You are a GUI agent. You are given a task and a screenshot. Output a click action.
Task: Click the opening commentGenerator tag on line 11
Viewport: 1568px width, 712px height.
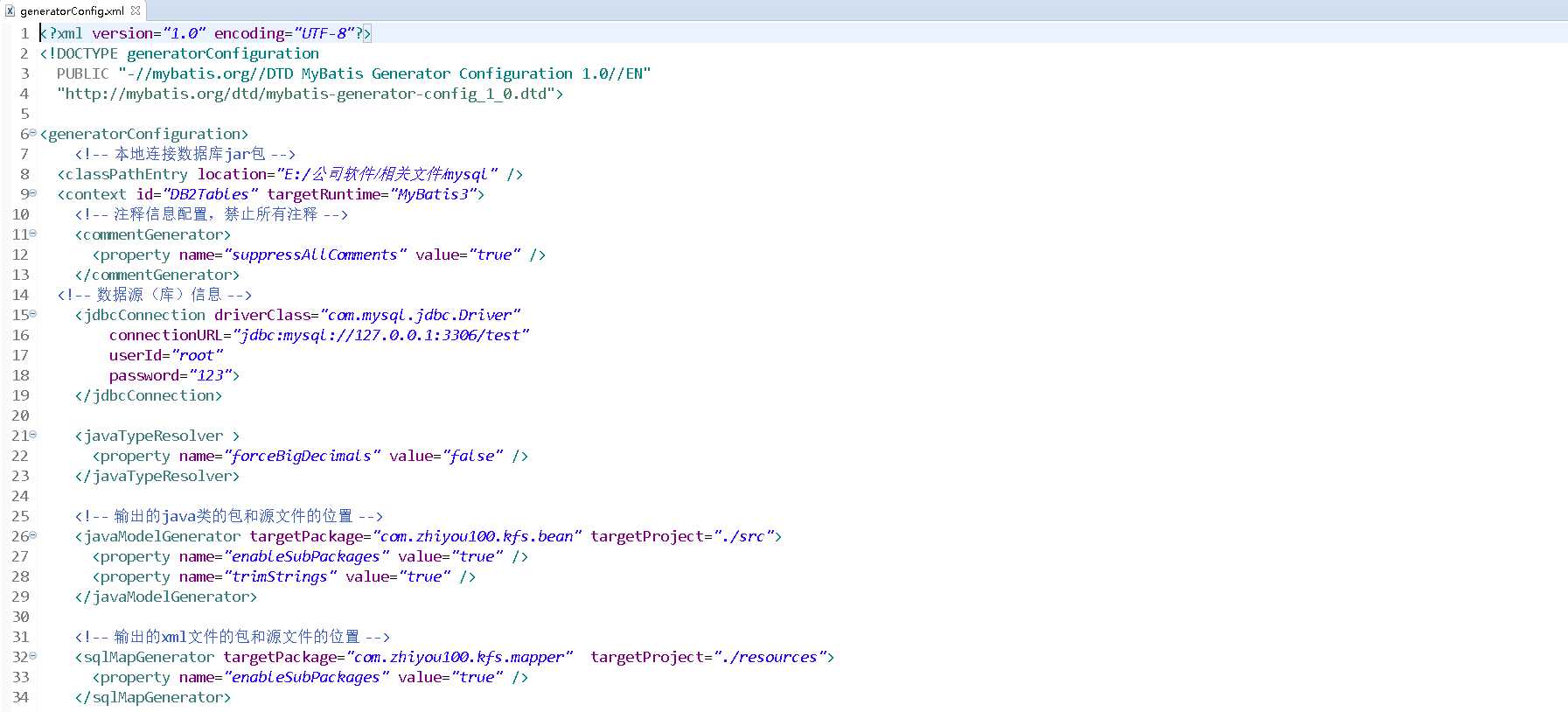(153, 234)
